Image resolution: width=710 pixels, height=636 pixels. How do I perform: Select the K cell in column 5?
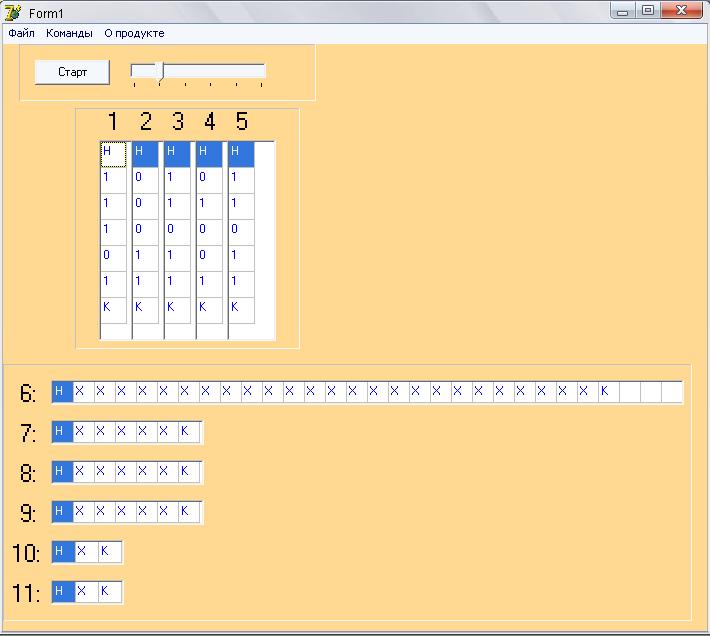click(241, 311)
